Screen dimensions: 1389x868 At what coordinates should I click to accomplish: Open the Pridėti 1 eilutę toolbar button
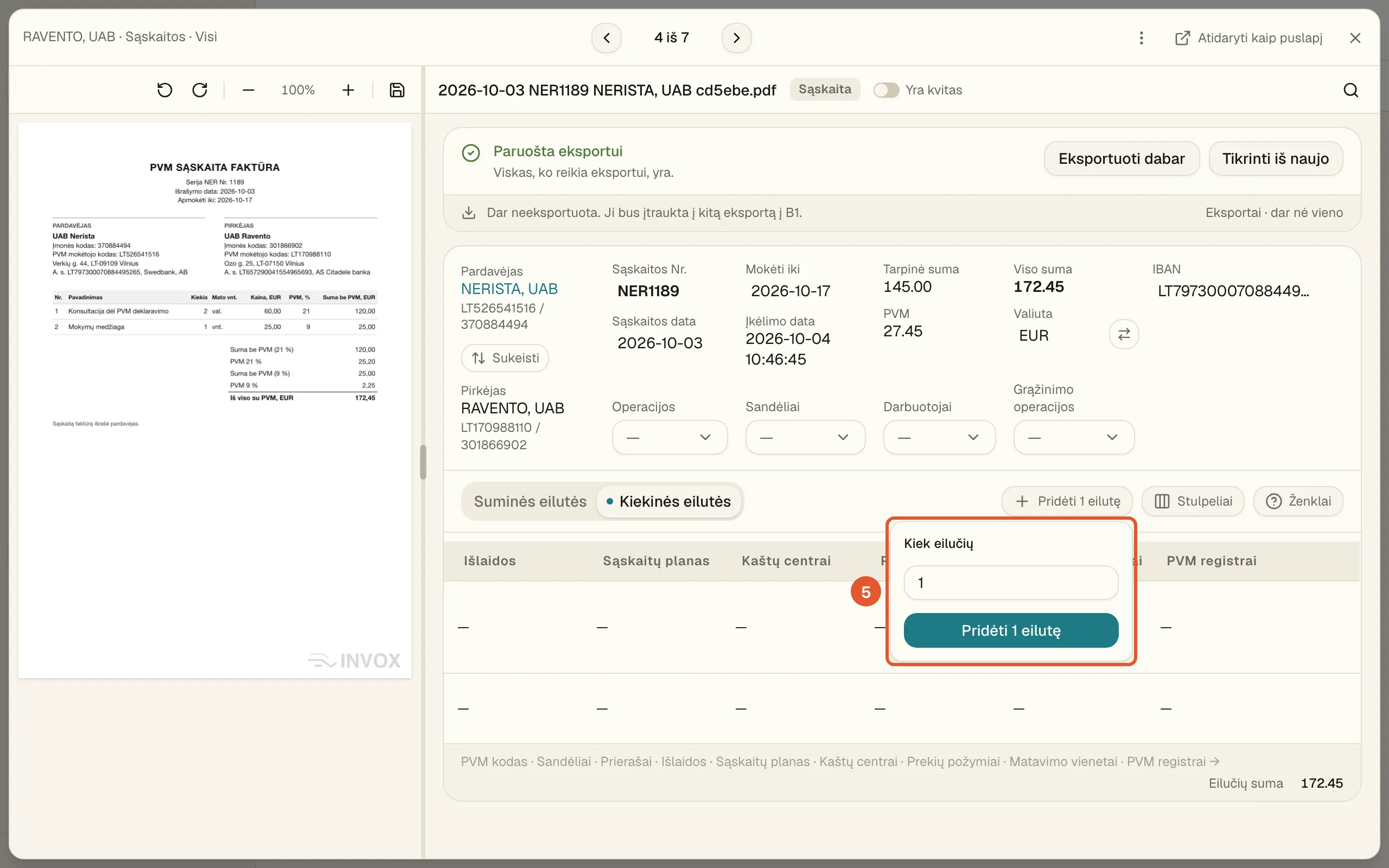[1066, 501]
